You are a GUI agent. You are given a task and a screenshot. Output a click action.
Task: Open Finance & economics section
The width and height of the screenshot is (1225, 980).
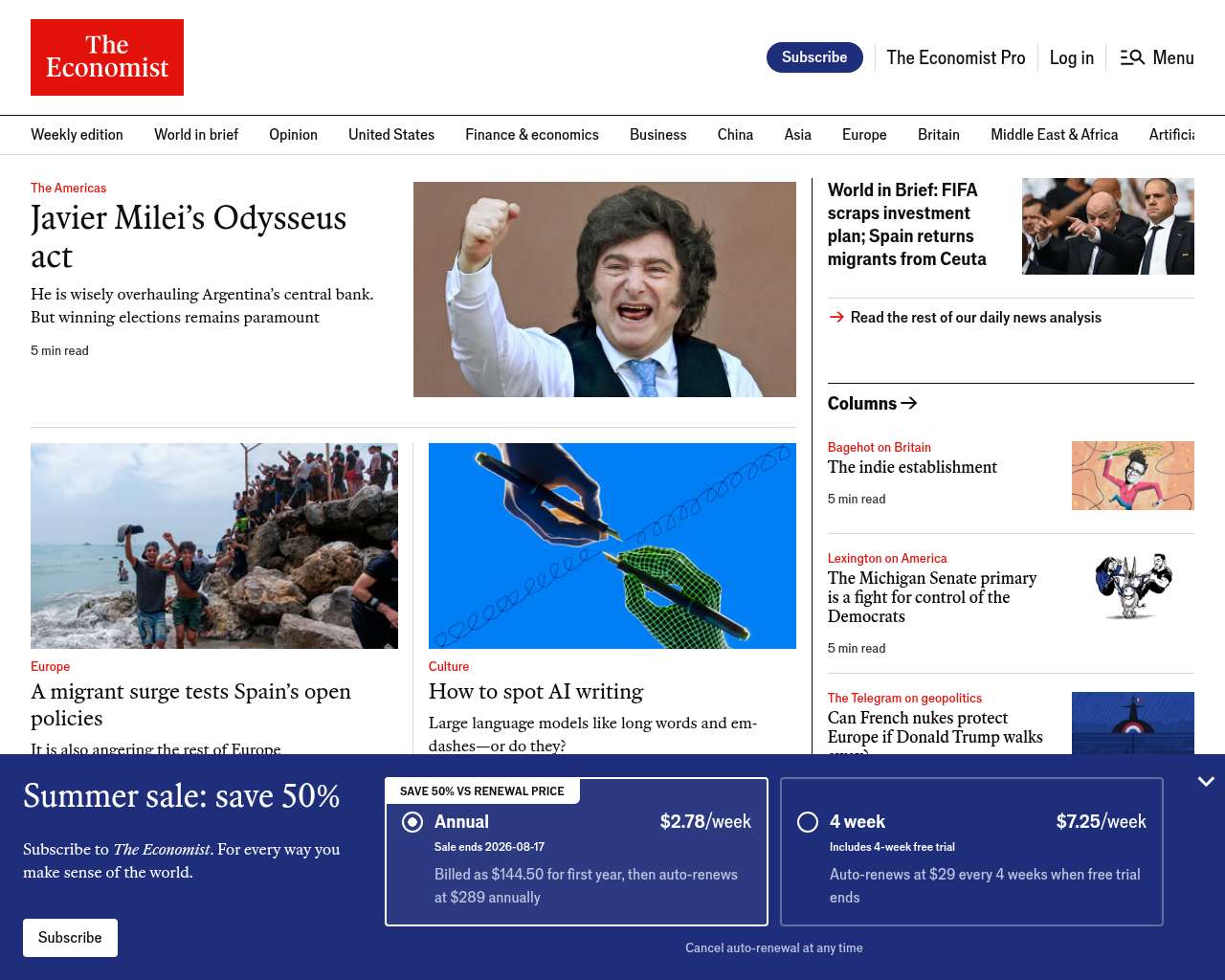tap(532, 135)
